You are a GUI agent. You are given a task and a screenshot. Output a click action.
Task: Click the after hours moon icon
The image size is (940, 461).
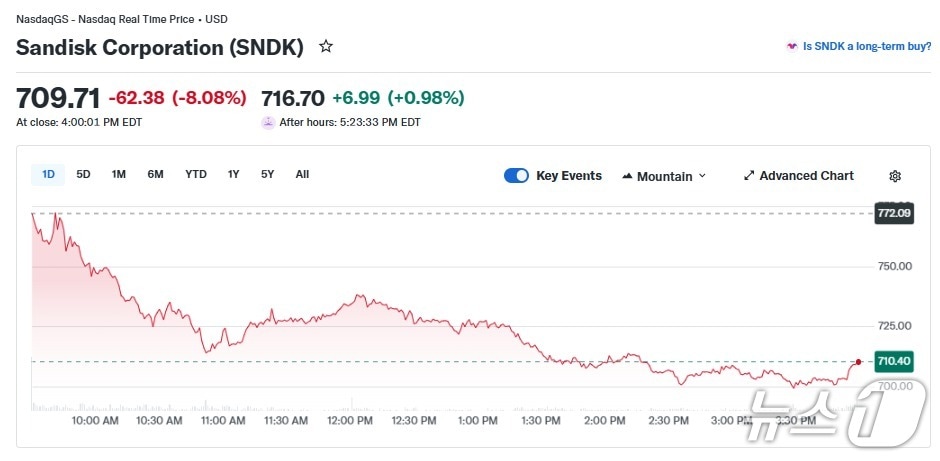pos(268,122)
